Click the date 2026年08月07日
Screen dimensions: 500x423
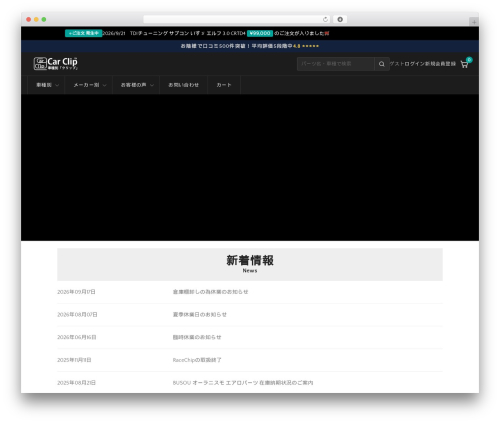[77, 315]
